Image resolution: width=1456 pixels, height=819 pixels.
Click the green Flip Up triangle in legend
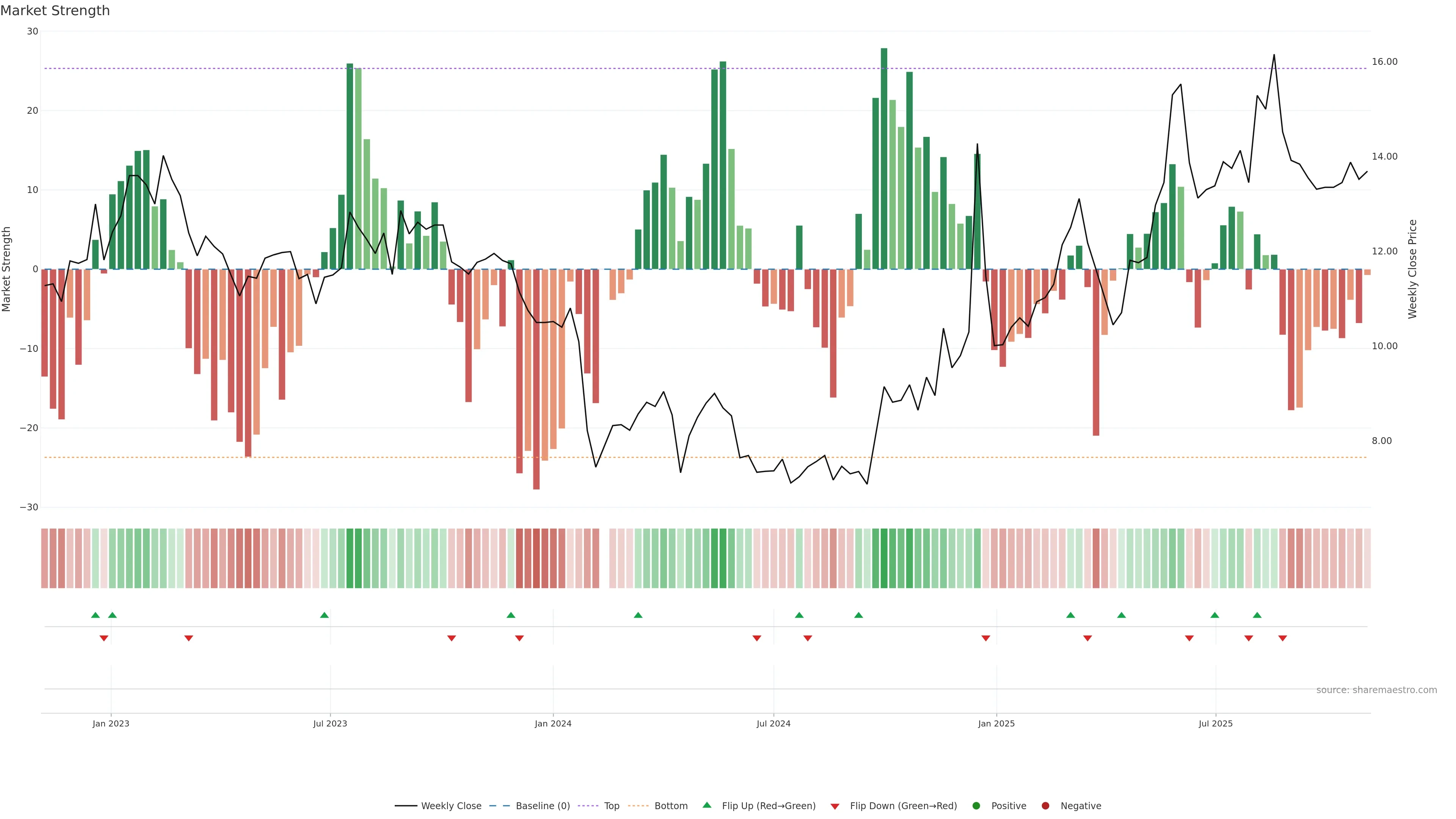[x=706, y=805]
